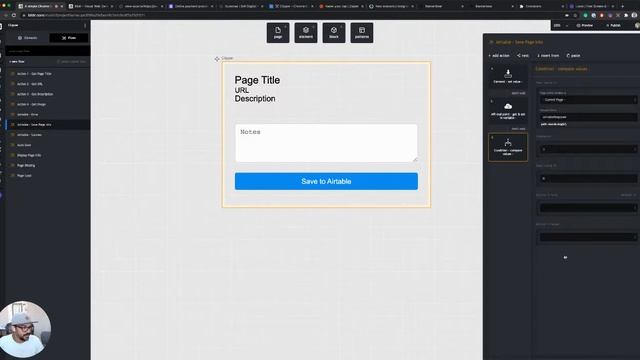640x360 pixels.
Task: Click the Preview button
Action: 584,25
